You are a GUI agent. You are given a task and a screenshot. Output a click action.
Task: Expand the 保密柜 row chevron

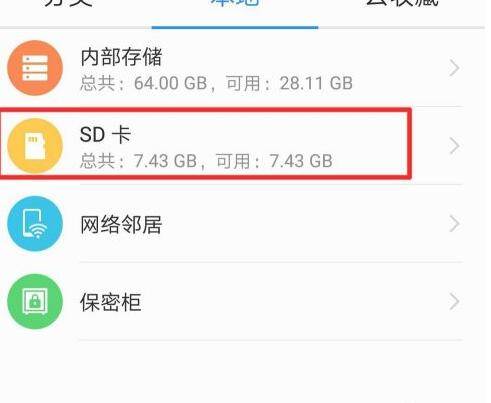pos(454,301)
